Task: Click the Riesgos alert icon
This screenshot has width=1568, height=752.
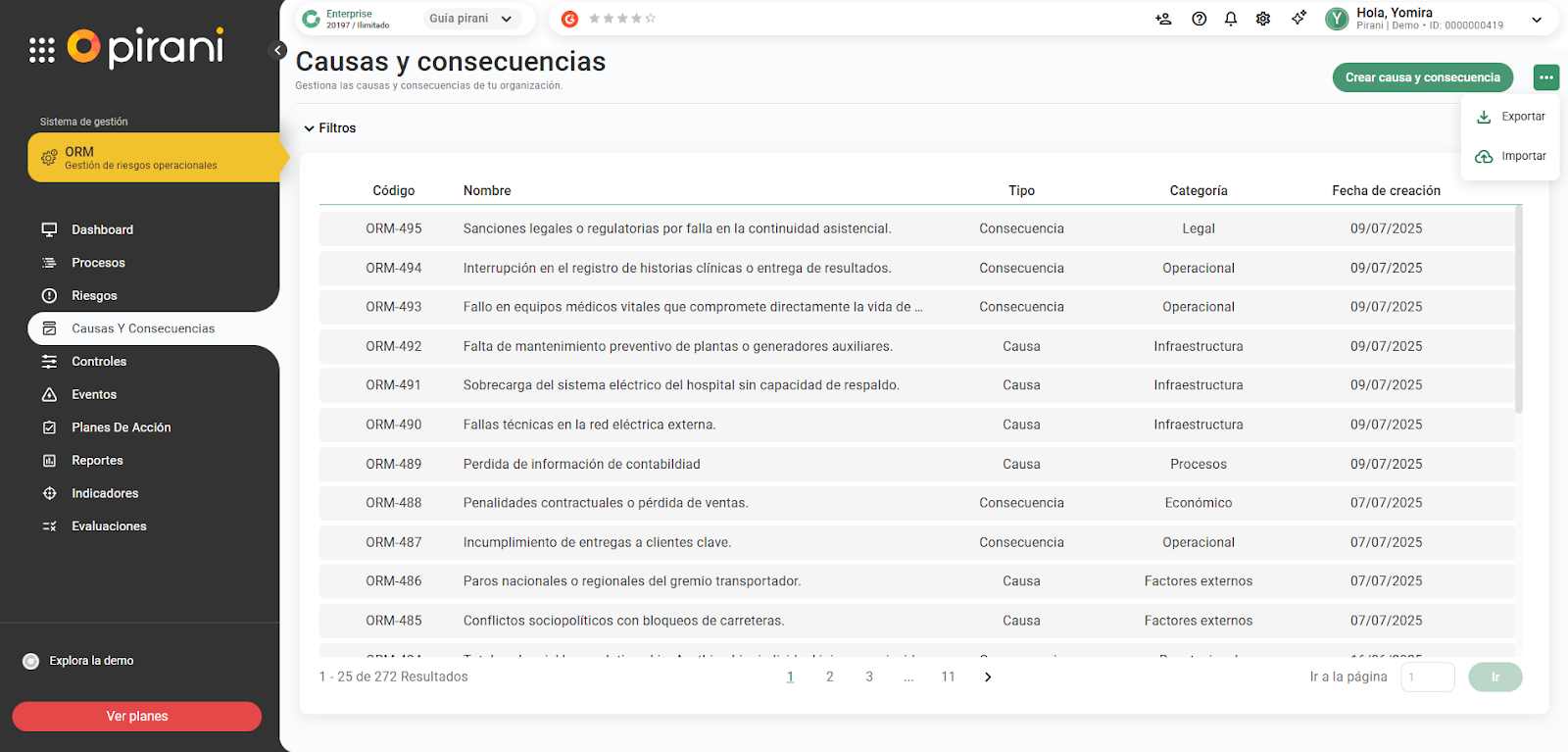Action: point(49,295)
